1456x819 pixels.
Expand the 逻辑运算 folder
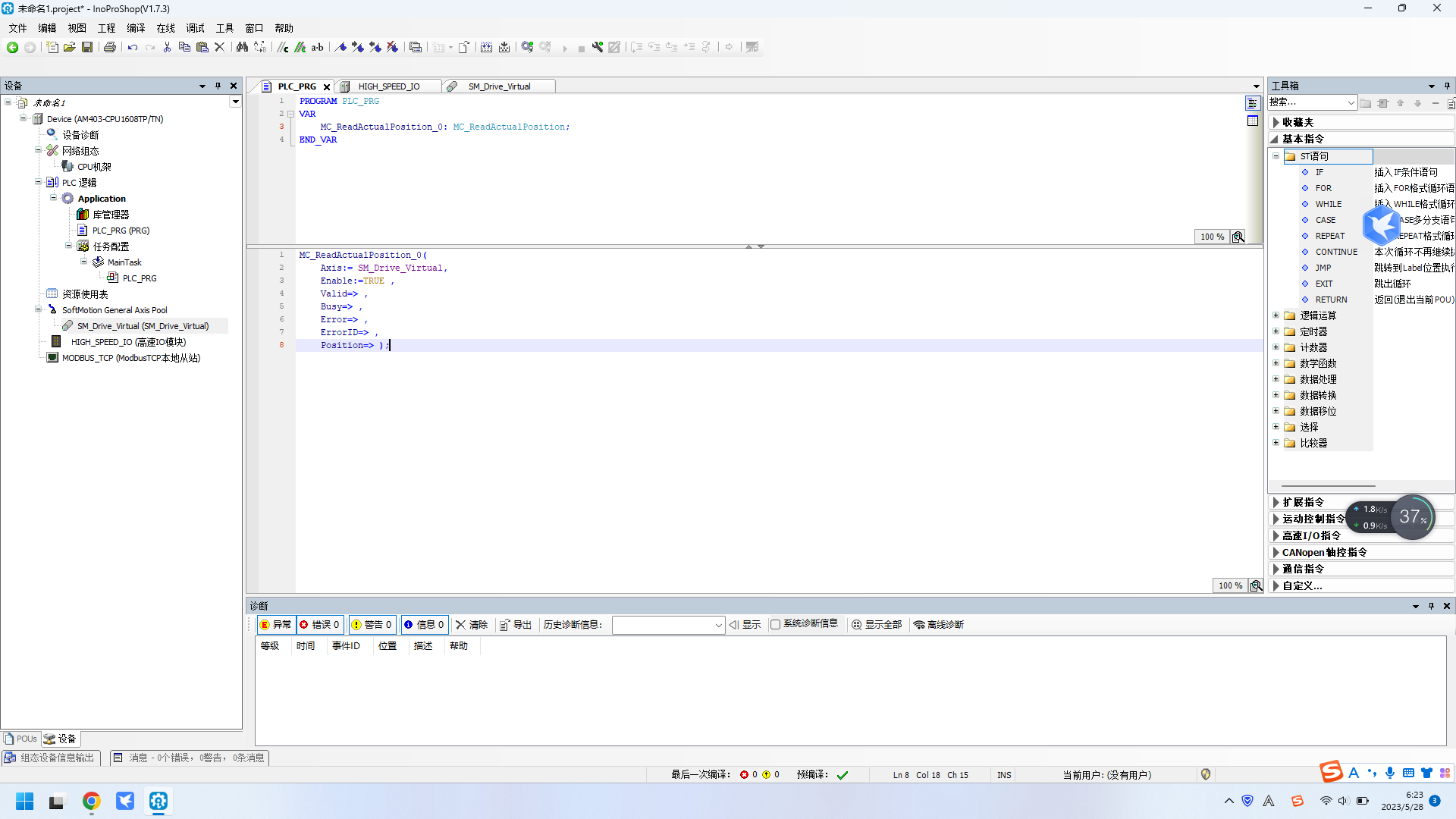pyautogui.click(x=1276, y=315)
